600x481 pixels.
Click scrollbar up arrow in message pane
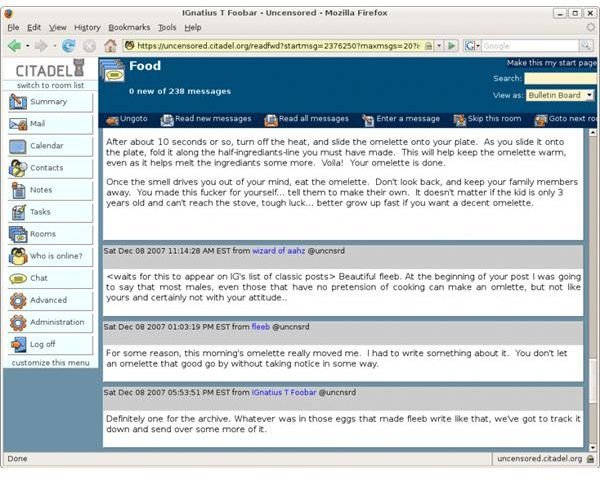592,132
